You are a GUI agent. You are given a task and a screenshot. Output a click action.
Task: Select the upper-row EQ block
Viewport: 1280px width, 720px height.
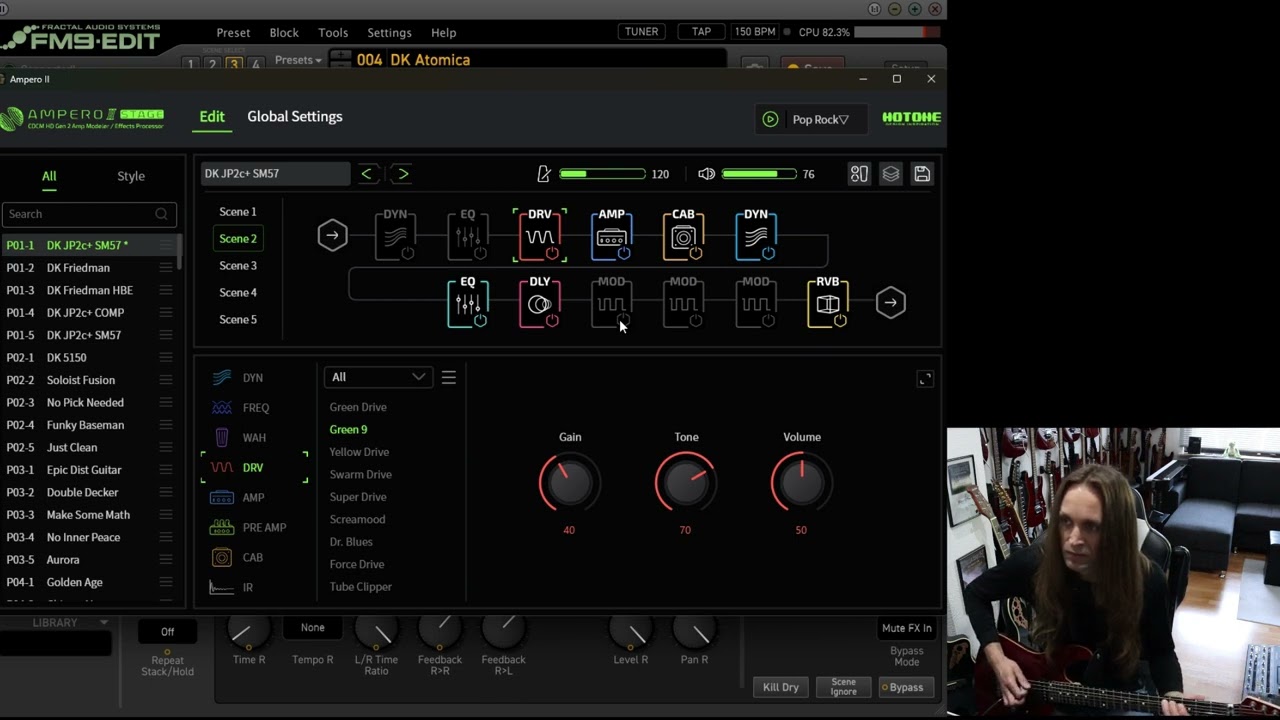coord(467,236)
